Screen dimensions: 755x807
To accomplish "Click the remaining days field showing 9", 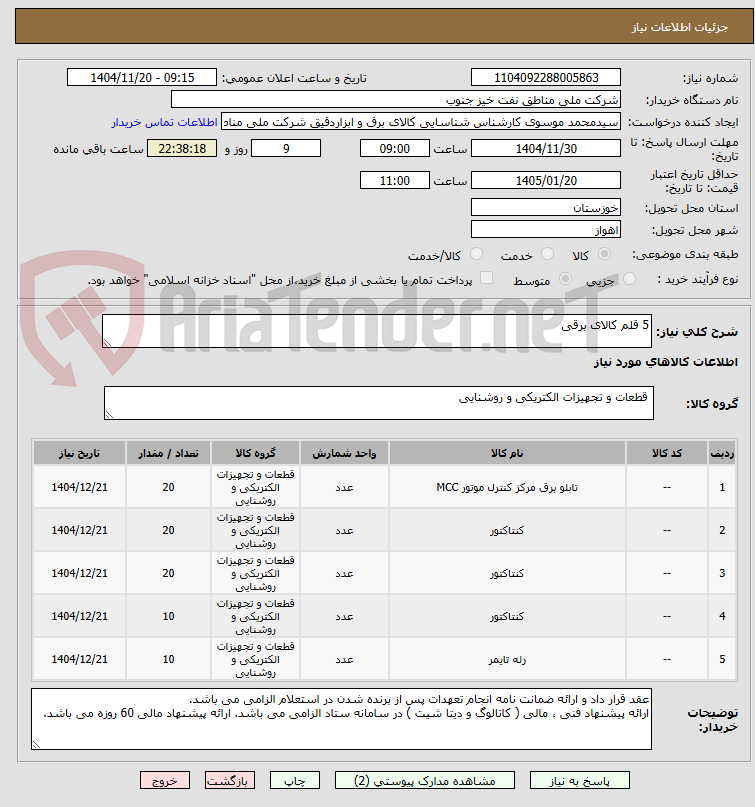I will (x=286, y=149).
